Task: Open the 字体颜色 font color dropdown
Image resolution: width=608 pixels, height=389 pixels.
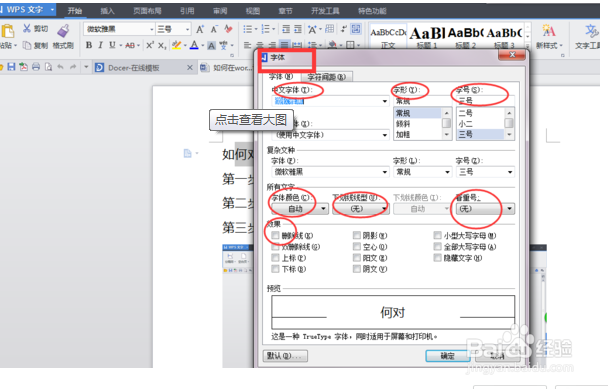Action: [x=323, y=209]
